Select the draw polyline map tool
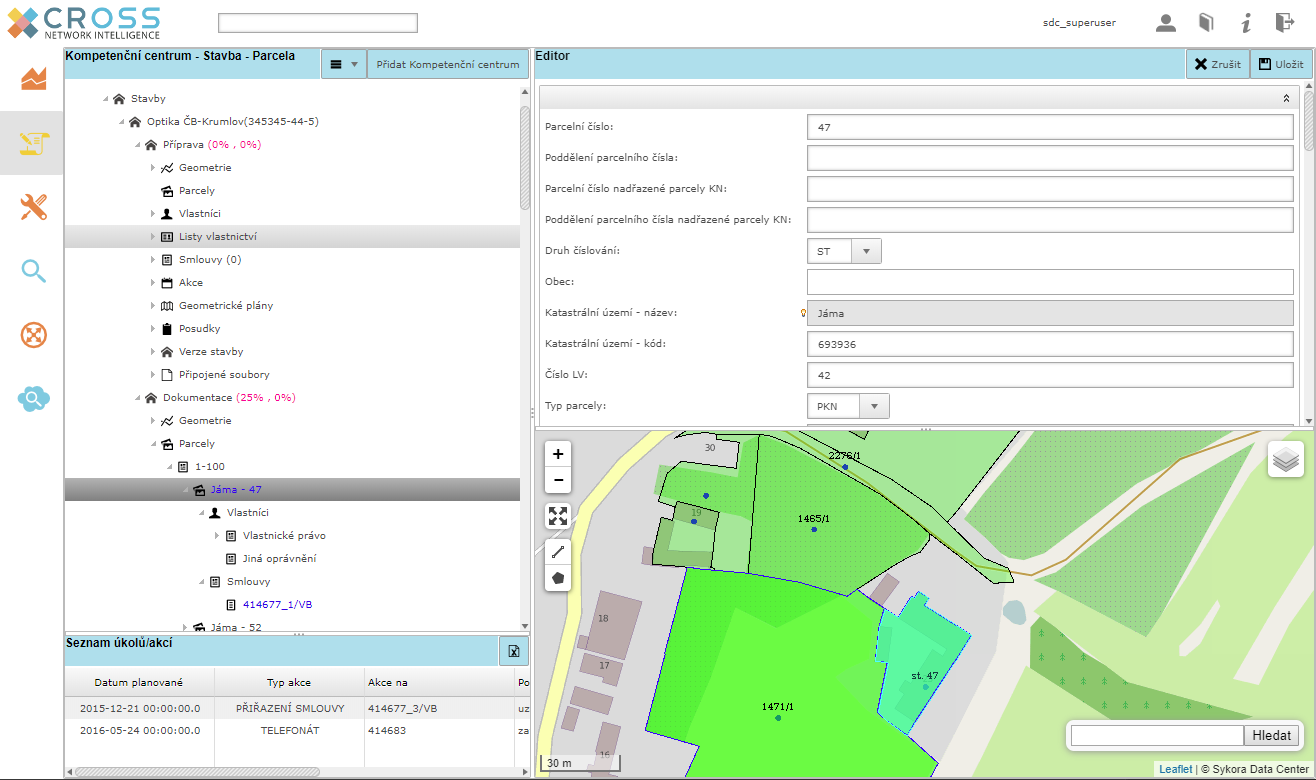This screenshot has width=1316, height=780. 558,552
